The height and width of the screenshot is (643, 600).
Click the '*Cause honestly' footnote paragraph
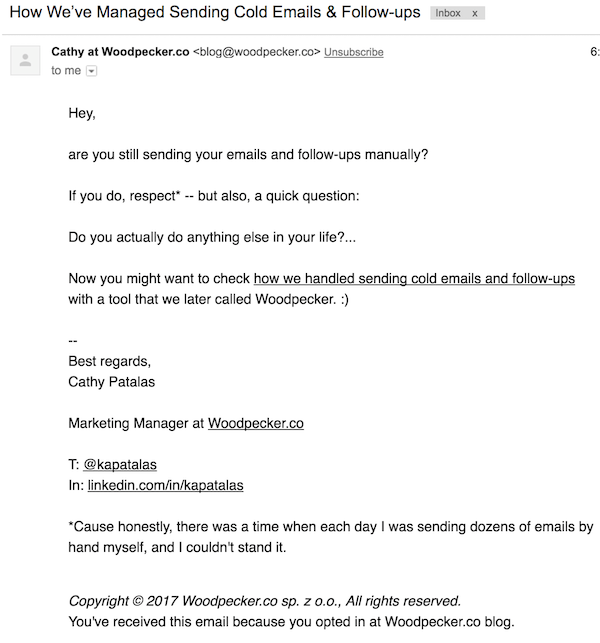(331, 537)
